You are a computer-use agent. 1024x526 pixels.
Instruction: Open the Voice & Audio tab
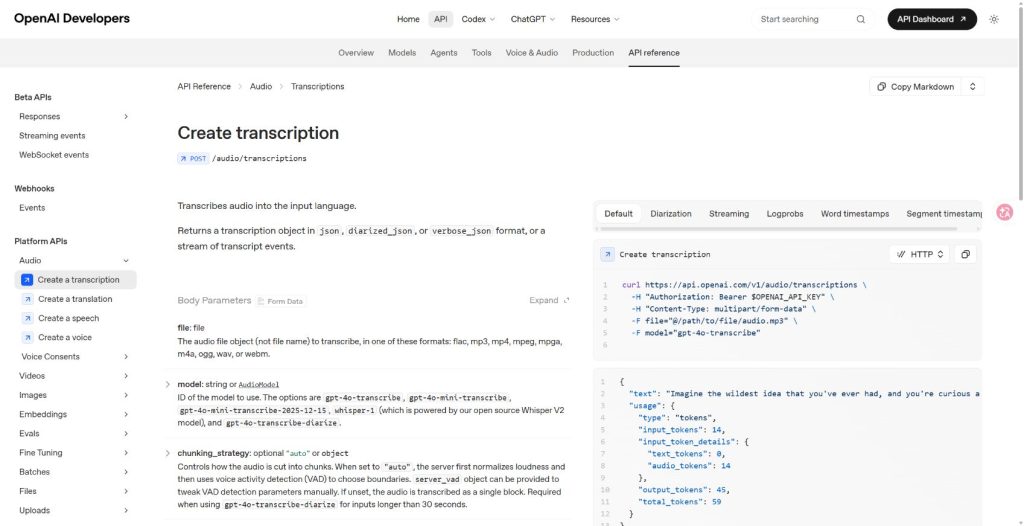coord(532,53)
